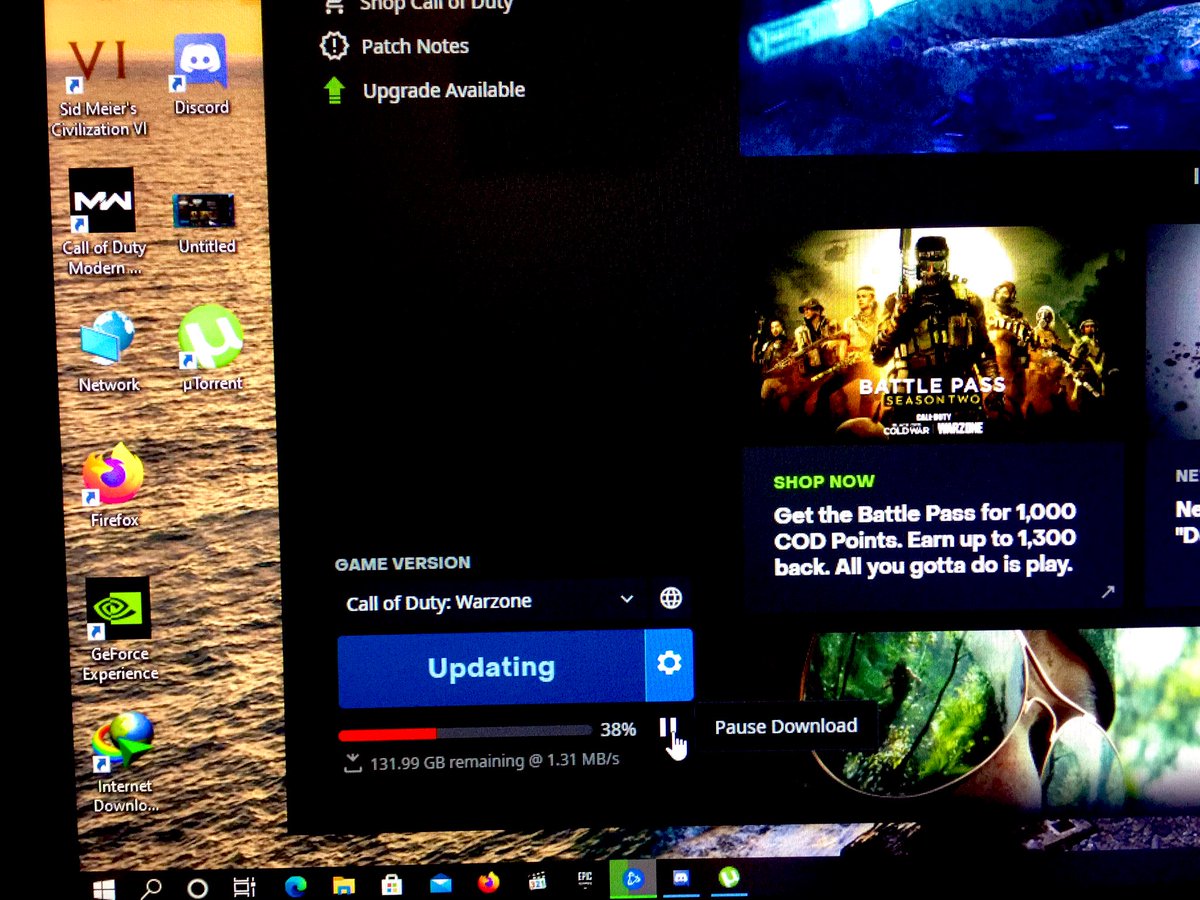The height and width of the screenshot is (900, 1200).
Task: Switch to Discord in taskbar
Action: 681,879
